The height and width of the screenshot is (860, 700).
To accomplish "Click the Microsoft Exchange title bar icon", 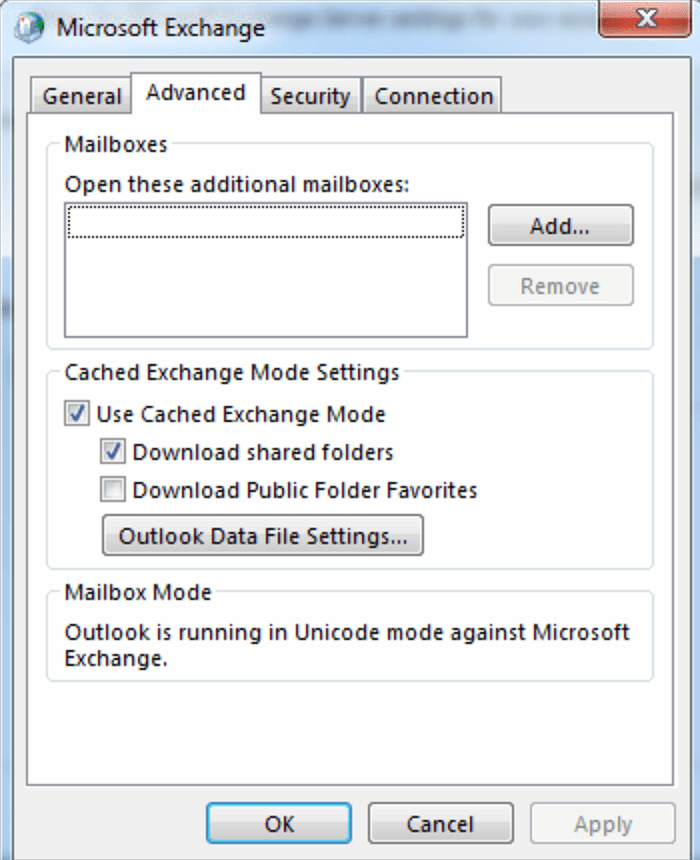I will 29,27.
